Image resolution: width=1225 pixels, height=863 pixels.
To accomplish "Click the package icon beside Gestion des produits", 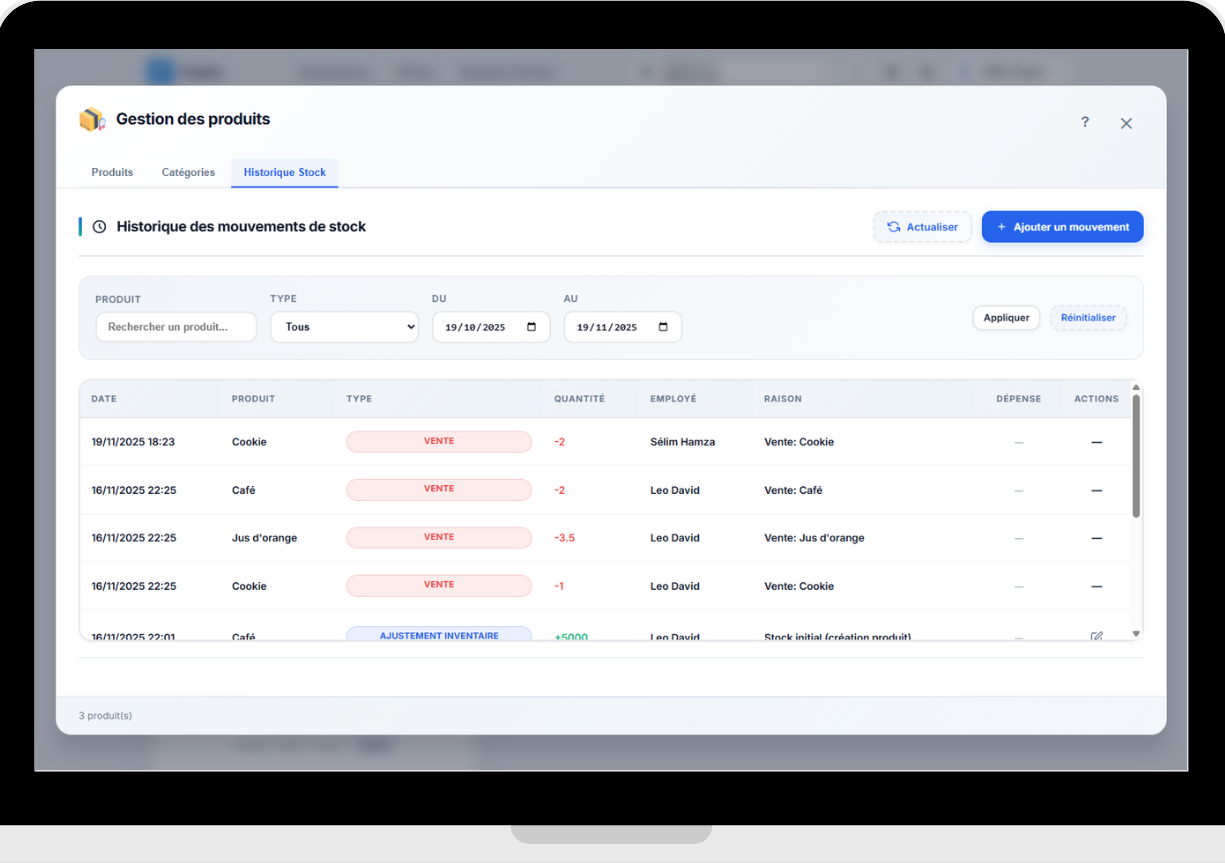I will [91, 119].
